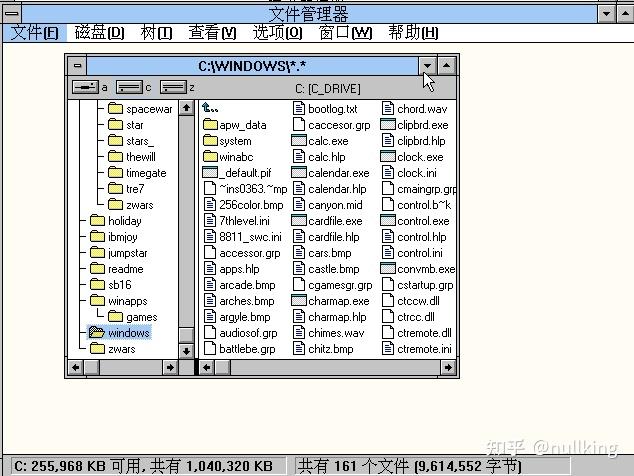The width and height of the screenshot is (634, 476).
Task: Click the tree pane horizontal scroll thumb
Action: click(x=91, y=367)
